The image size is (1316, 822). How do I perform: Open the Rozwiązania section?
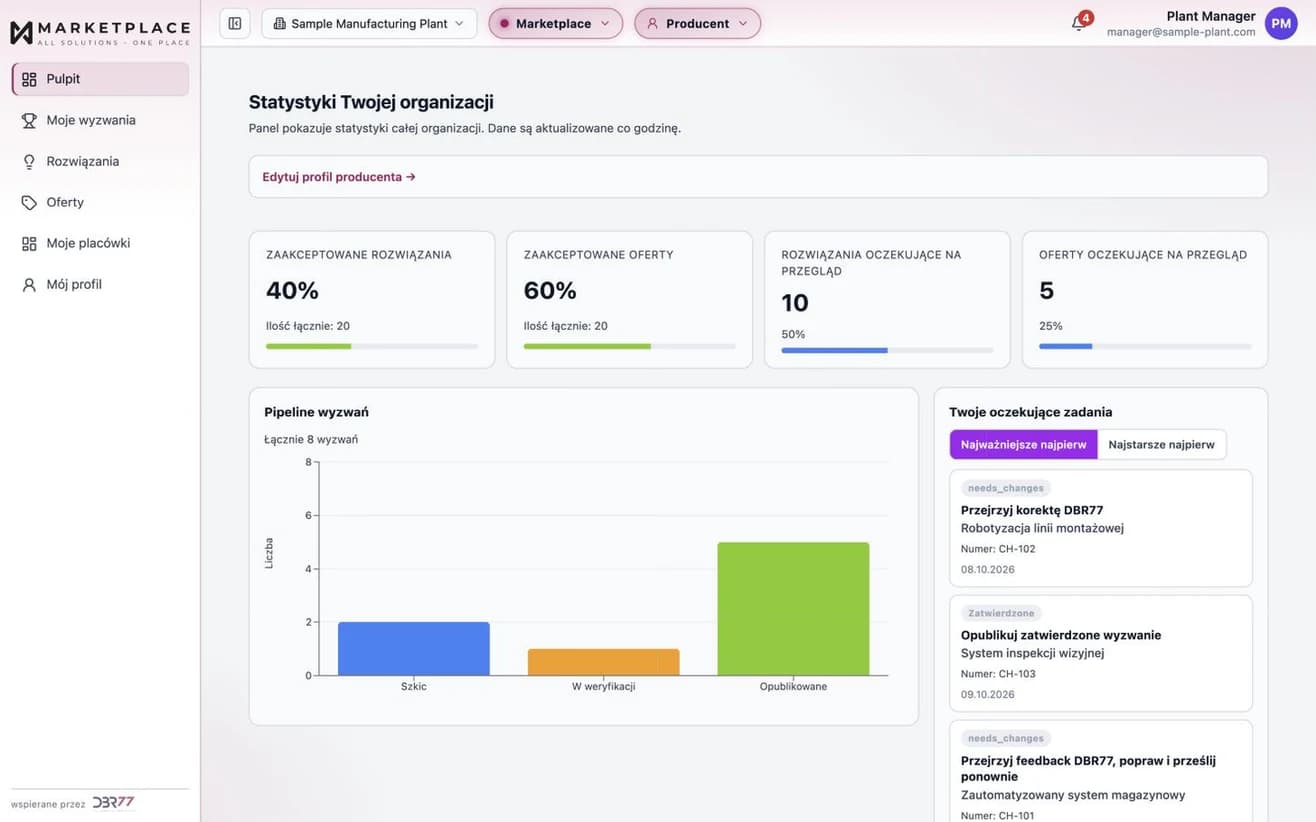click(100, 161)
